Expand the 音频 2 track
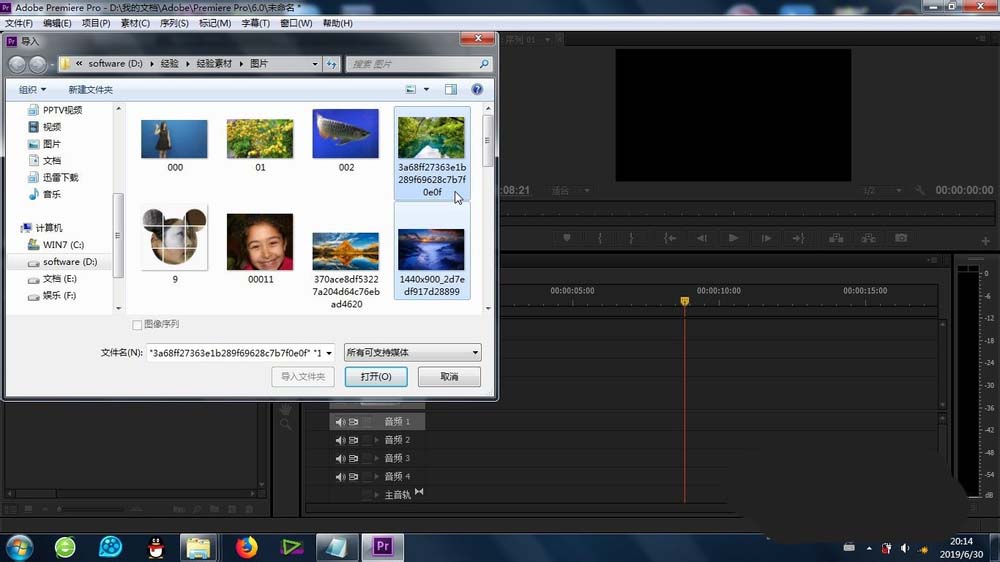Screen dimensions: 1000x562 click(376, 440)
